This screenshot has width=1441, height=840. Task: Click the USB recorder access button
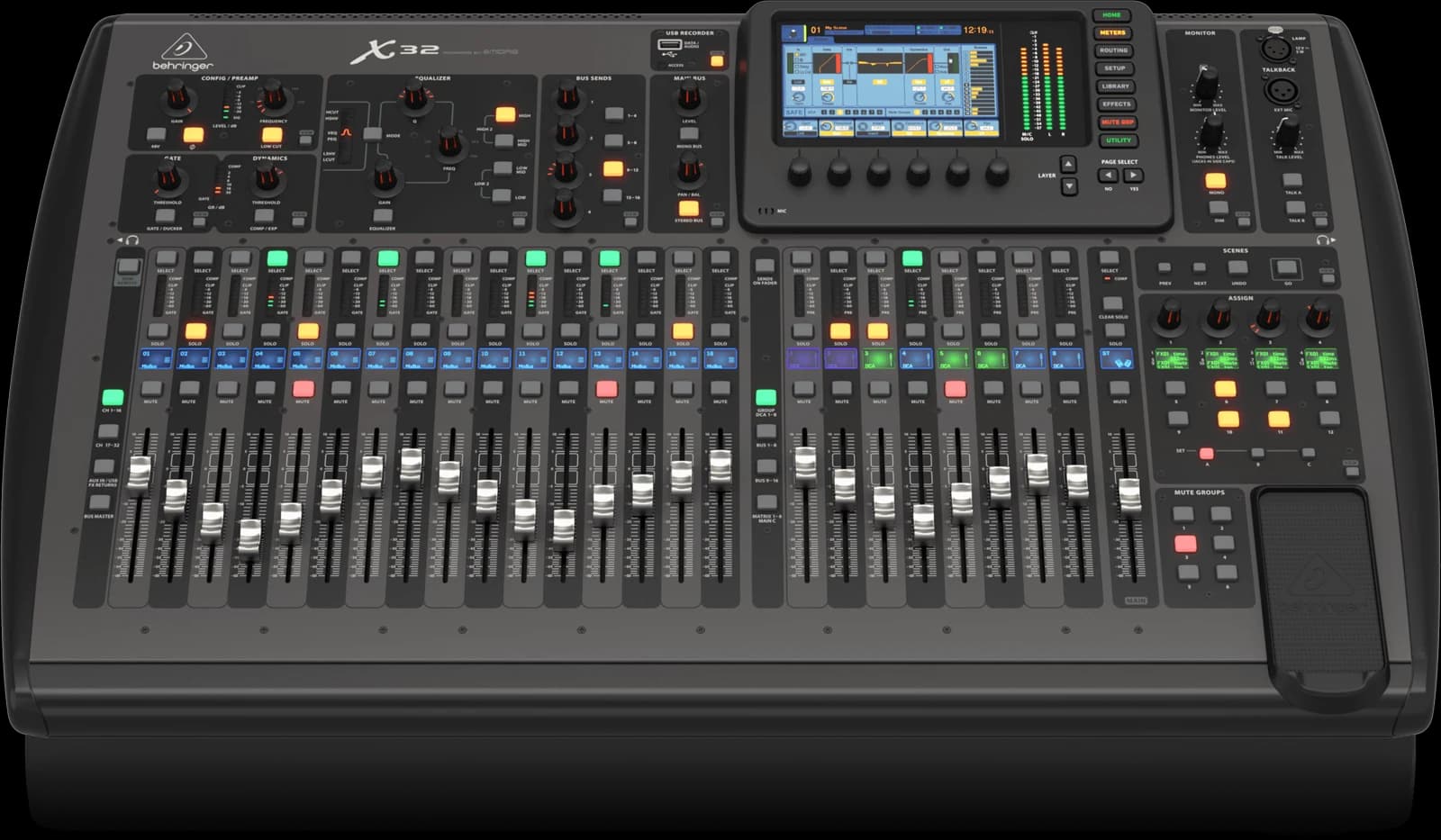coord(716,61)
